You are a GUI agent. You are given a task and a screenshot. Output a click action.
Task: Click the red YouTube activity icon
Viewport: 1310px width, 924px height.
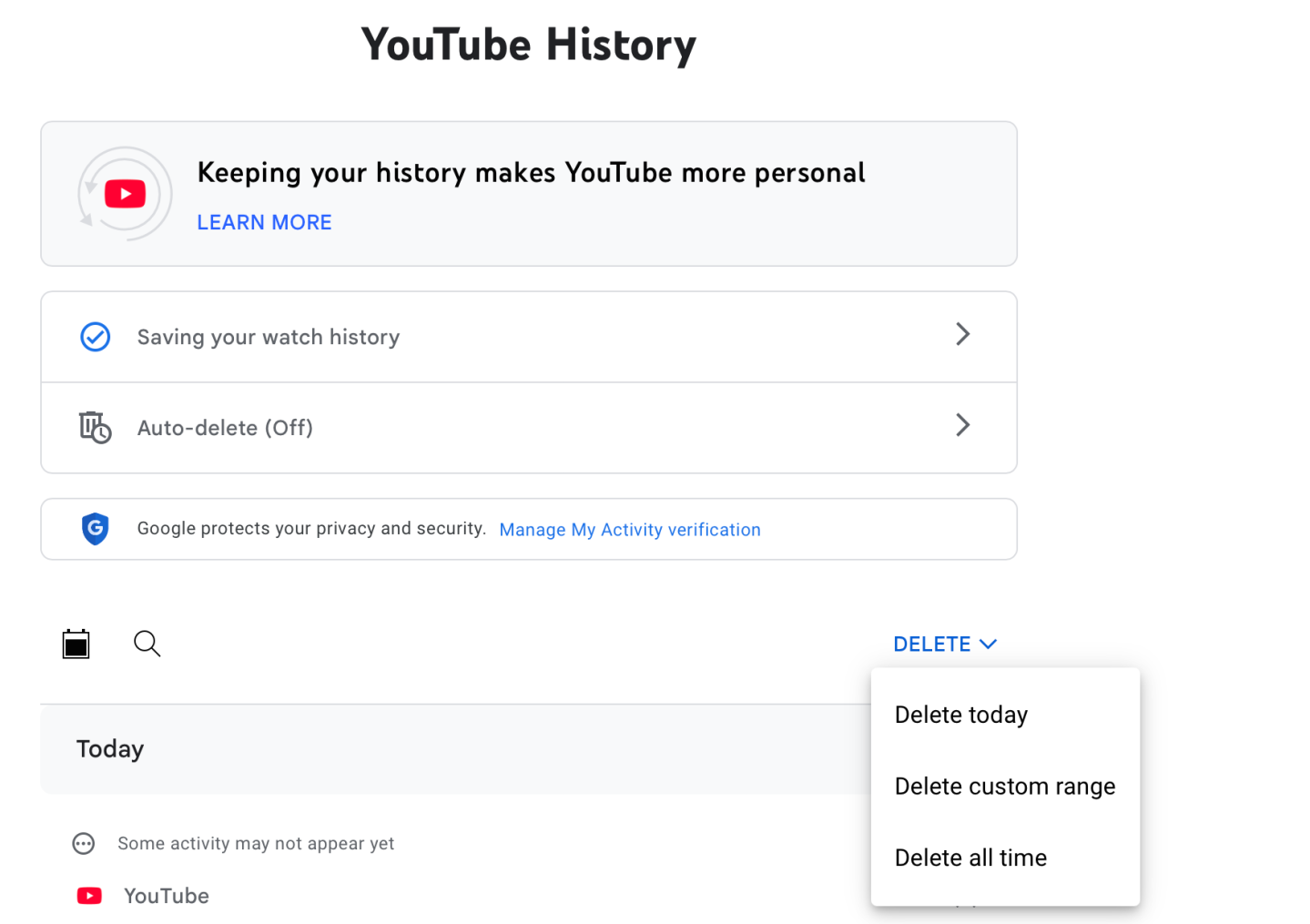(89, 896)
